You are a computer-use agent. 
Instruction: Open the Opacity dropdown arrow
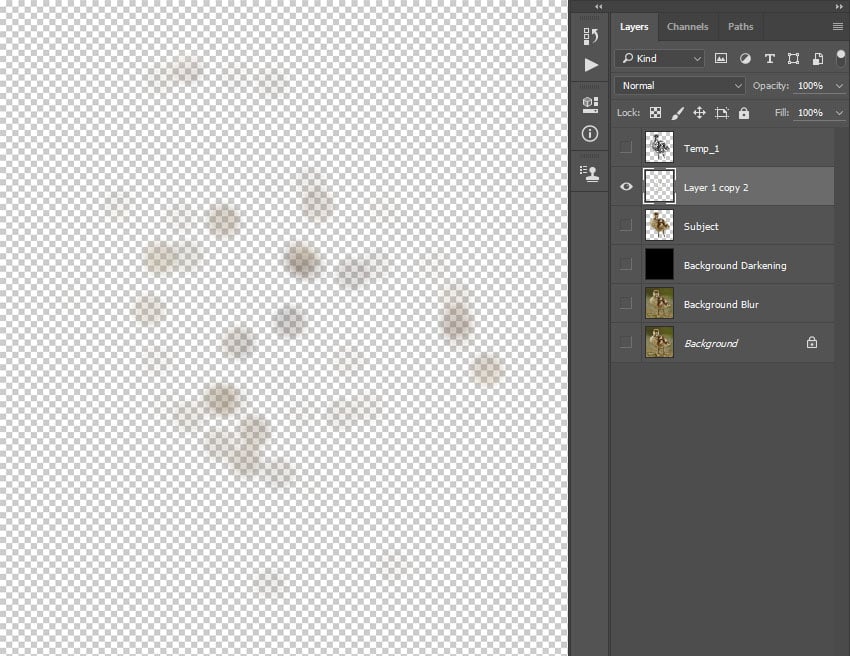point(838,85)
